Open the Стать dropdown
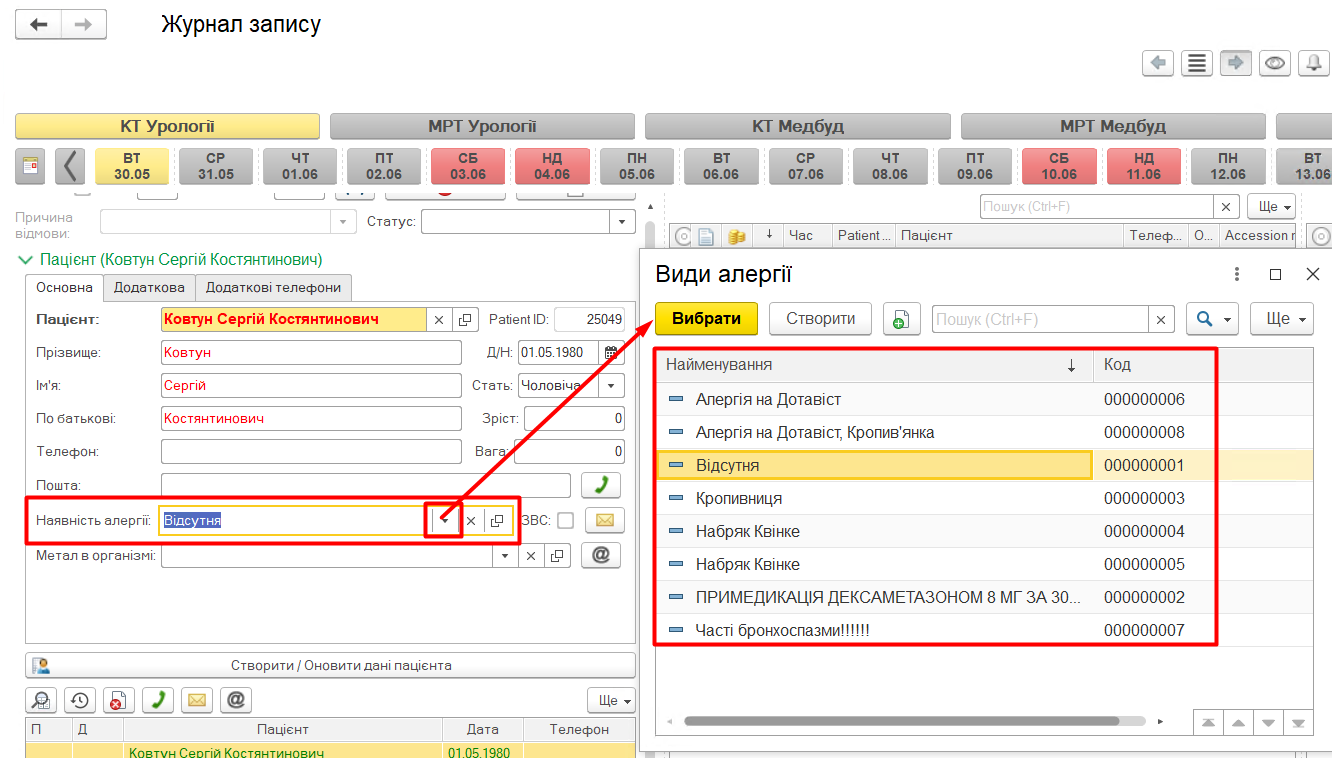 pos(612,386)
